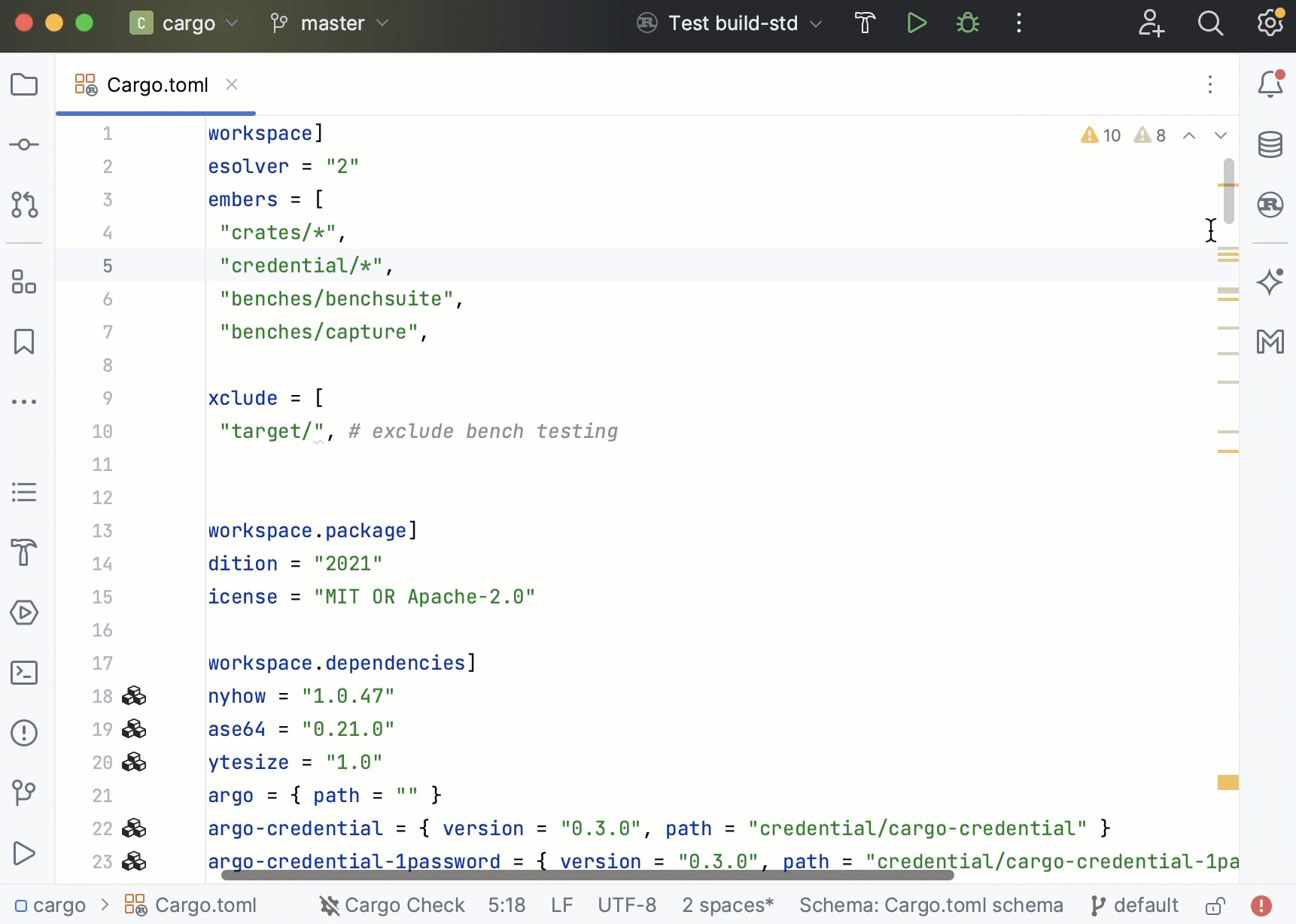
Task: Open the Bookmarks tool window
Action: (24, 342)
